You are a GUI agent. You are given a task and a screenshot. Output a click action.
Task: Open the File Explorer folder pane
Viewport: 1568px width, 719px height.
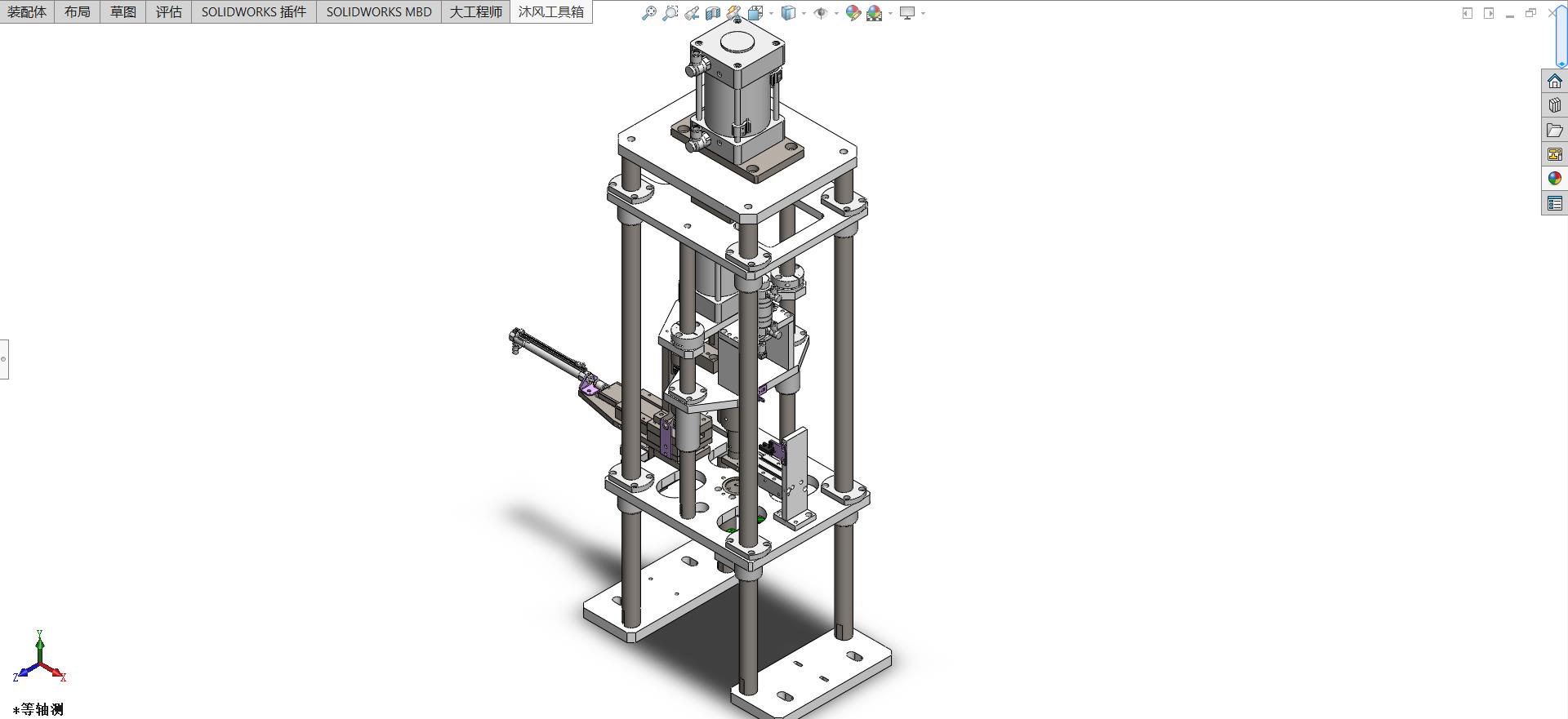click(1555, 130)
